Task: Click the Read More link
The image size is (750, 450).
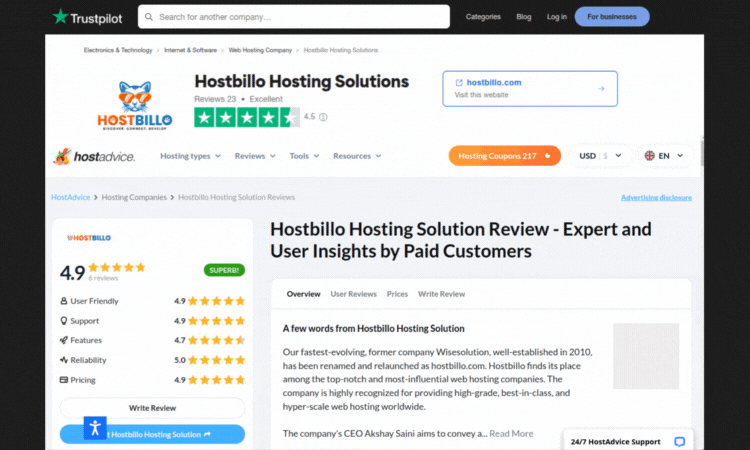Action: click(511, 434)
